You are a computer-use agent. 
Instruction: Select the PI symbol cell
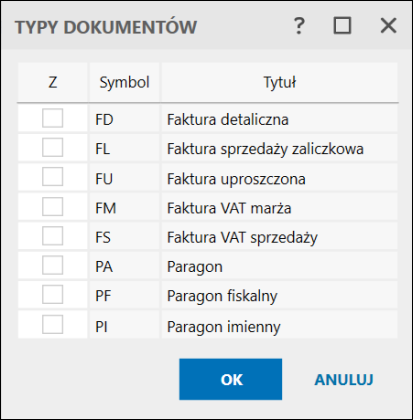point(124,325)
